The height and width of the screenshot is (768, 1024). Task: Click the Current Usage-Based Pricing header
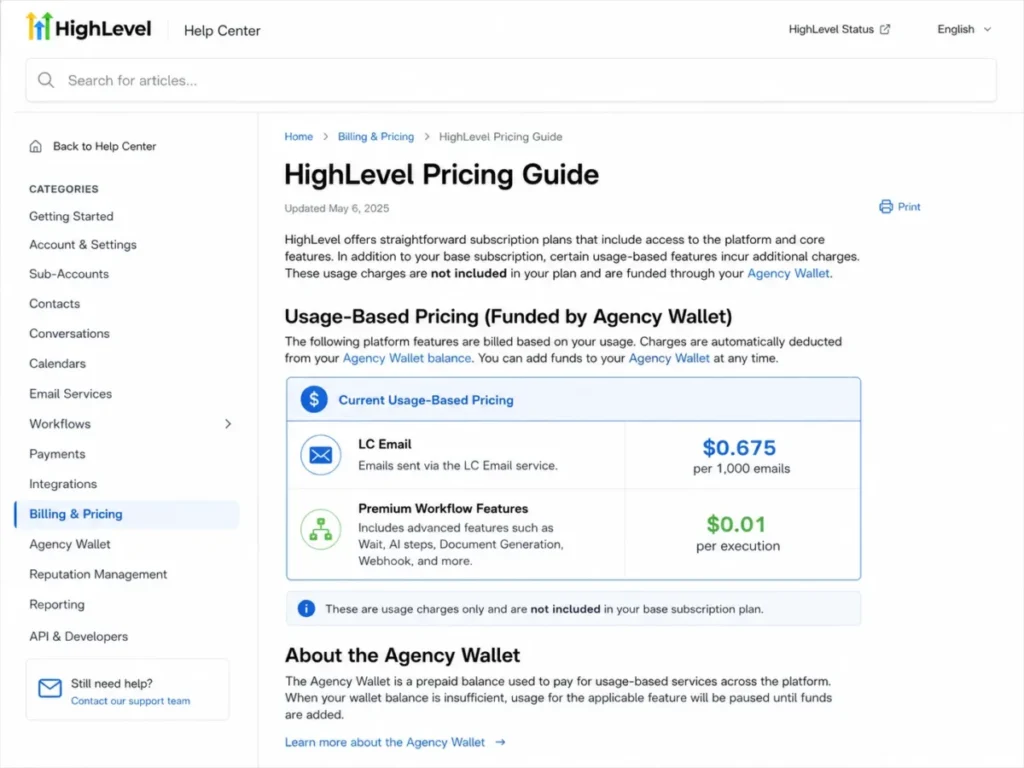[x=426, y=400]
